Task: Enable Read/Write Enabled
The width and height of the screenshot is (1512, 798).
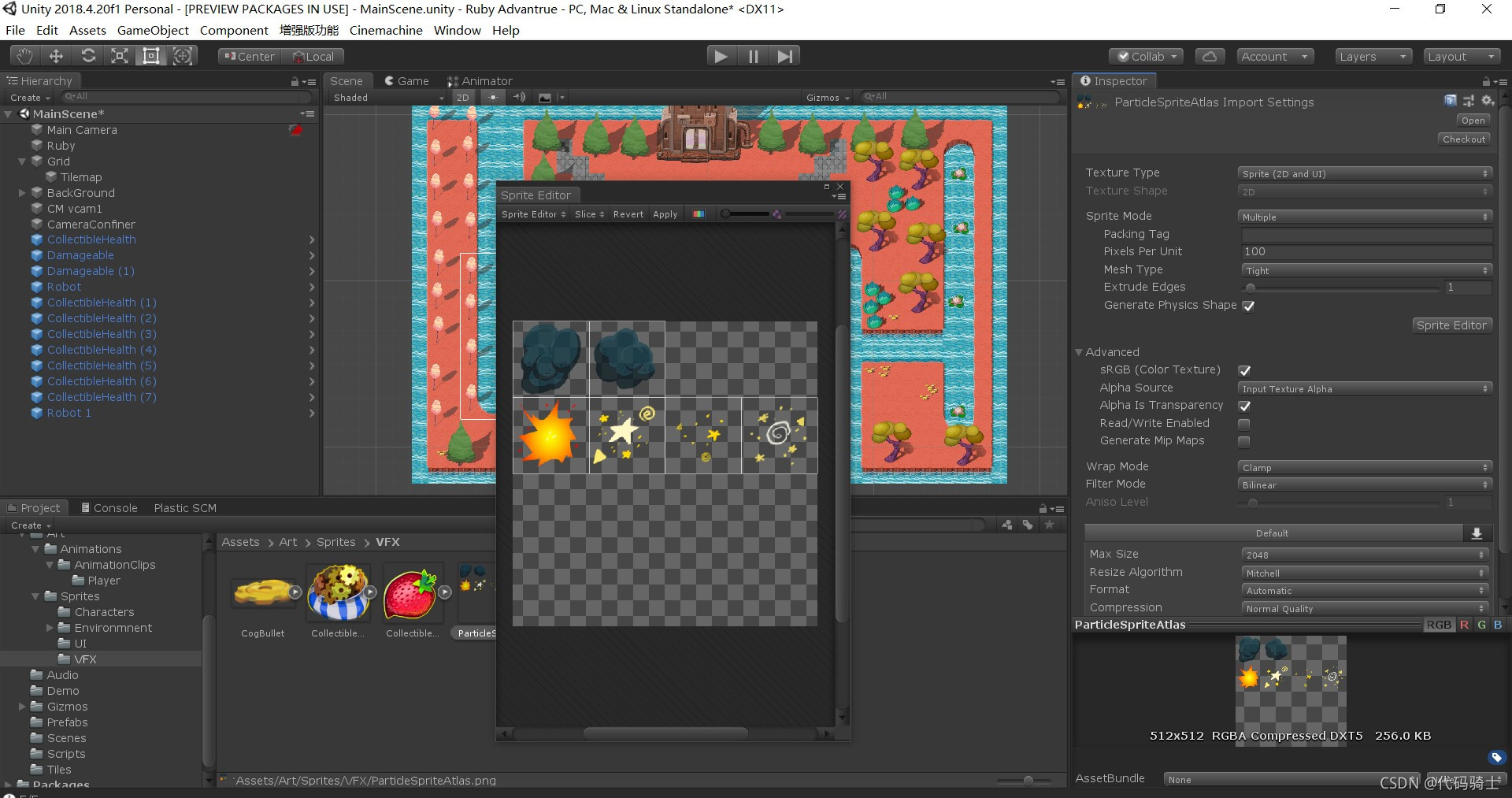Action: tap(1243, 424)
